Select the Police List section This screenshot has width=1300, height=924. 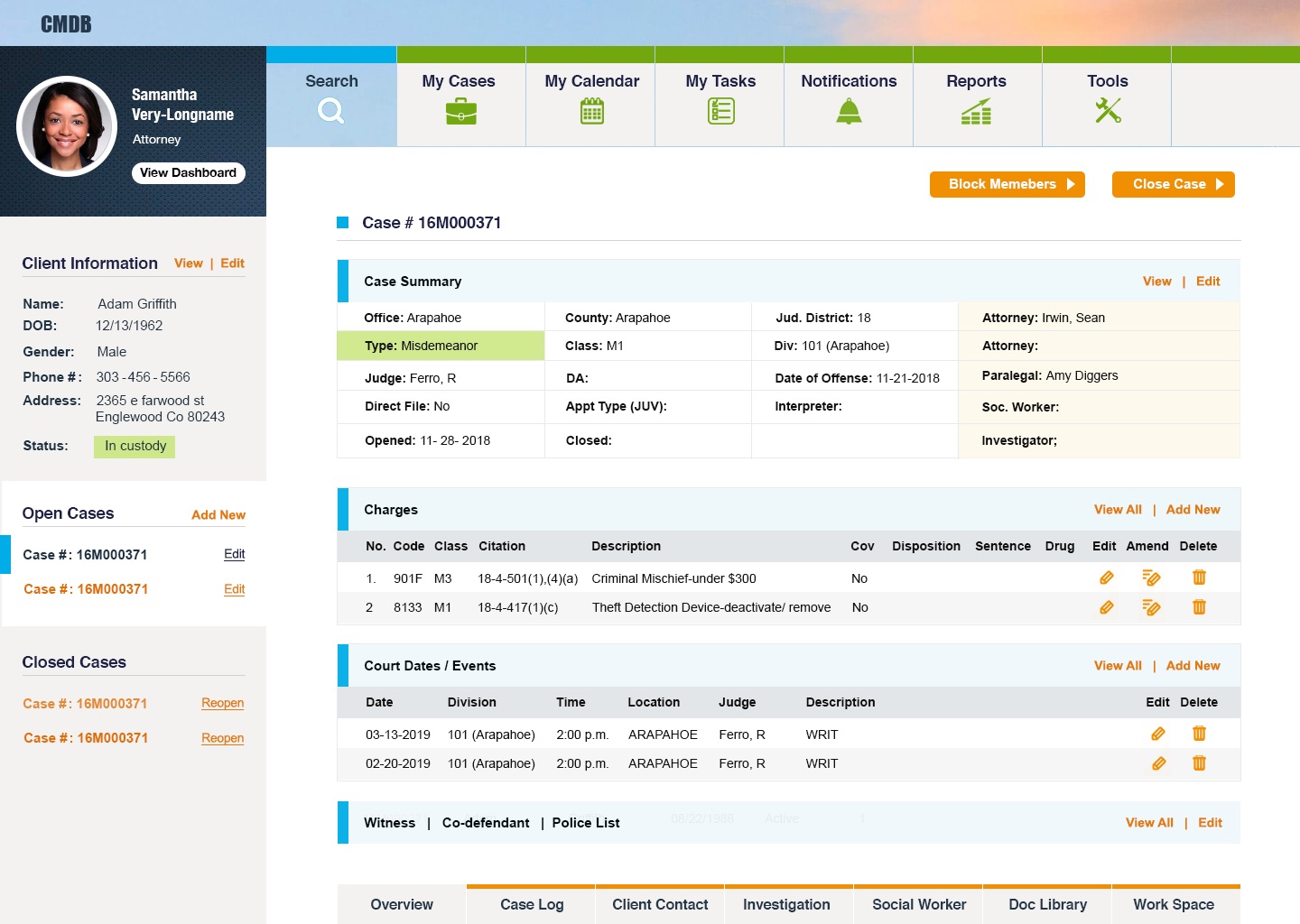[586, 823]
